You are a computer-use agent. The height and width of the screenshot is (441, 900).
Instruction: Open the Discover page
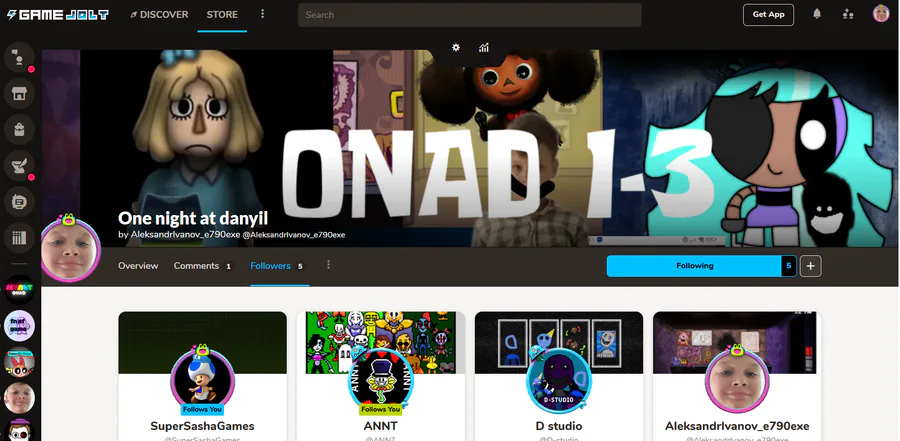coord(159,15)
